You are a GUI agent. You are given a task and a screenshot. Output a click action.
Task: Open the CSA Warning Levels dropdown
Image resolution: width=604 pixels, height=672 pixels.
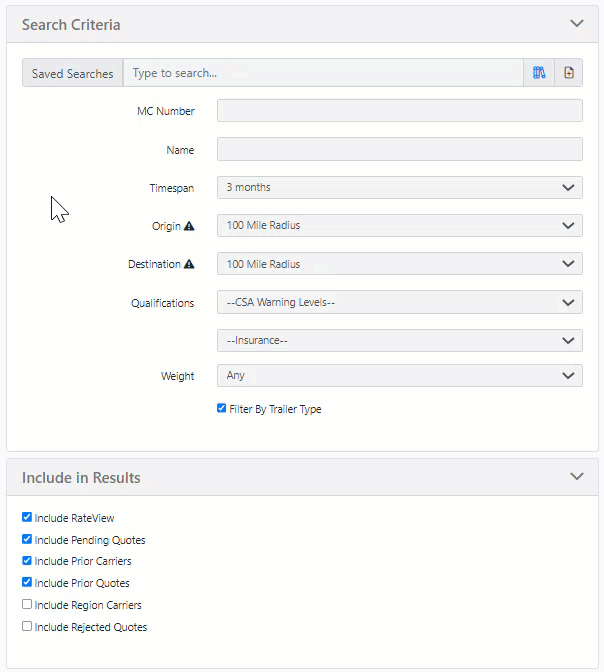coord(400,302)
